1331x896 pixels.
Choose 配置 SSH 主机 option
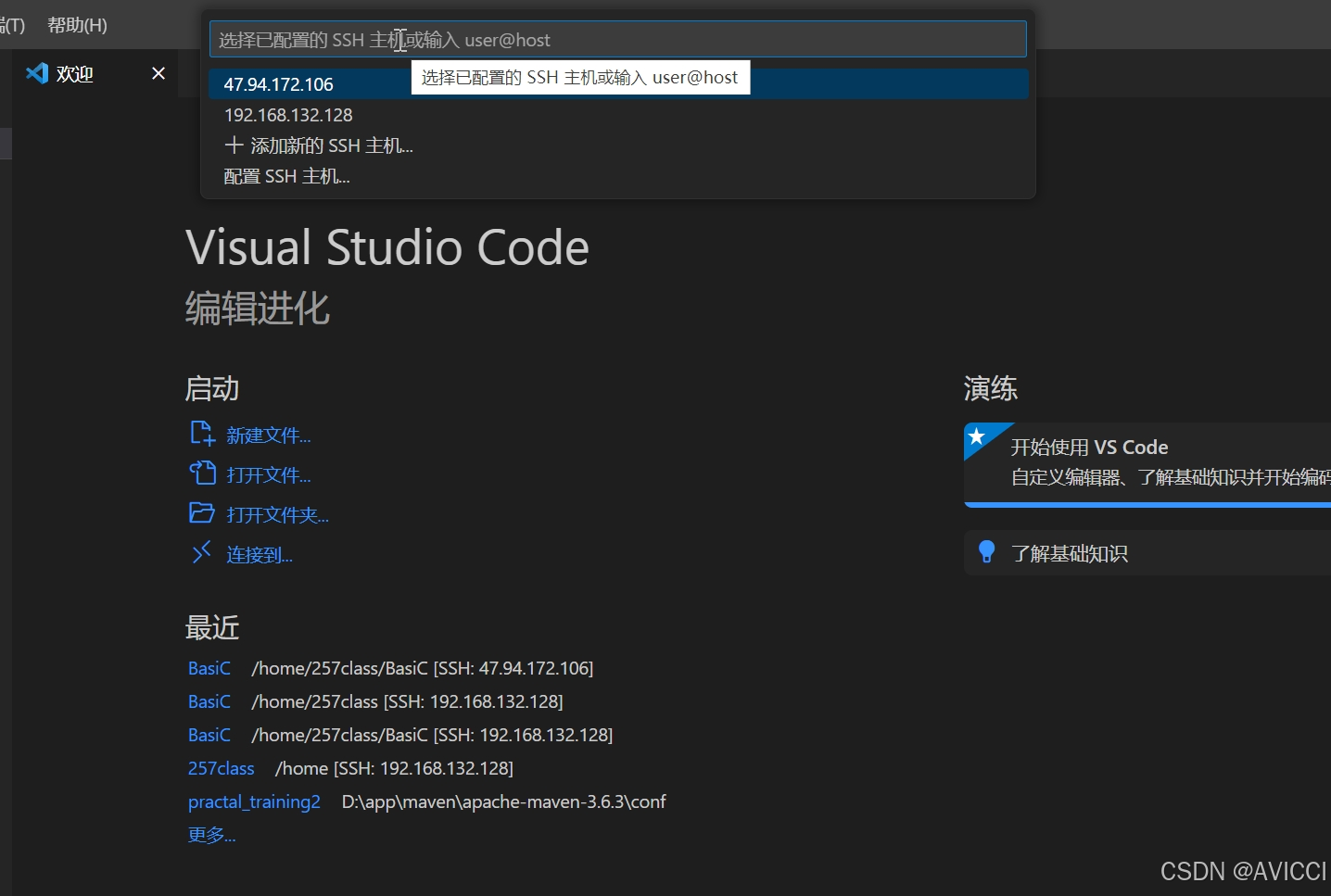(287, 176)
